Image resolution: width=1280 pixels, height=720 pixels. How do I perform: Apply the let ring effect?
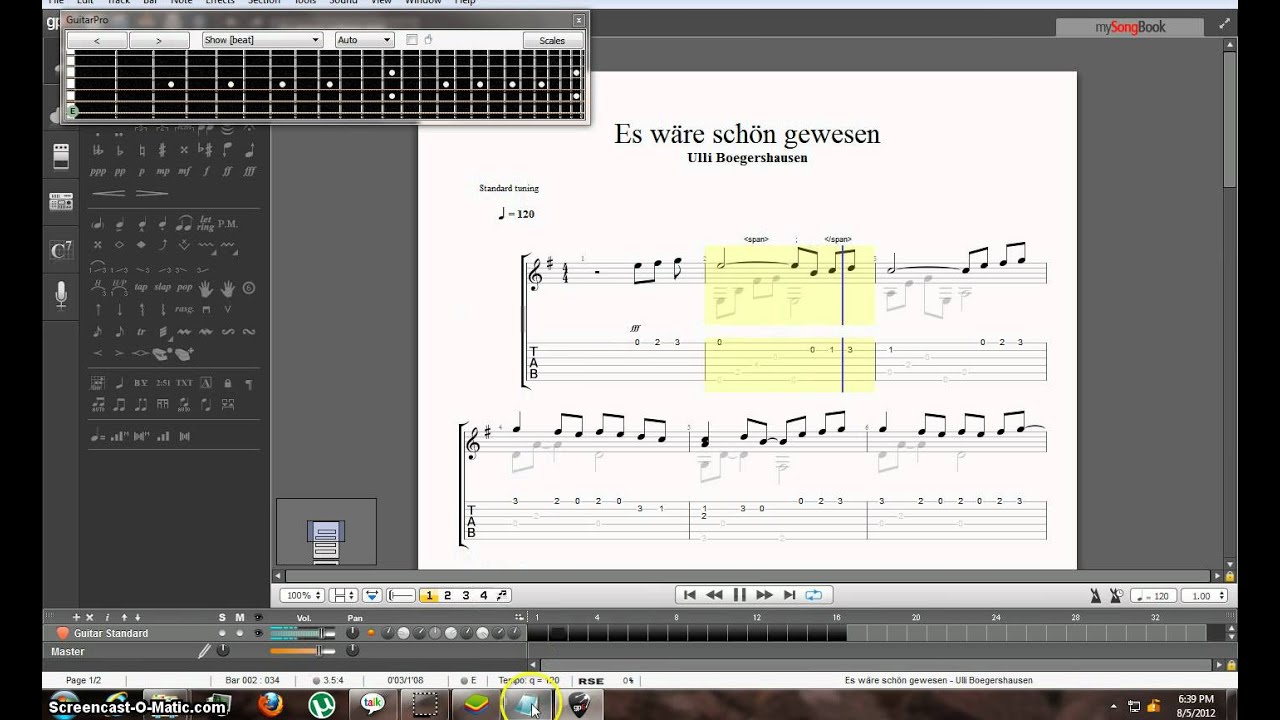pos(206,223)
